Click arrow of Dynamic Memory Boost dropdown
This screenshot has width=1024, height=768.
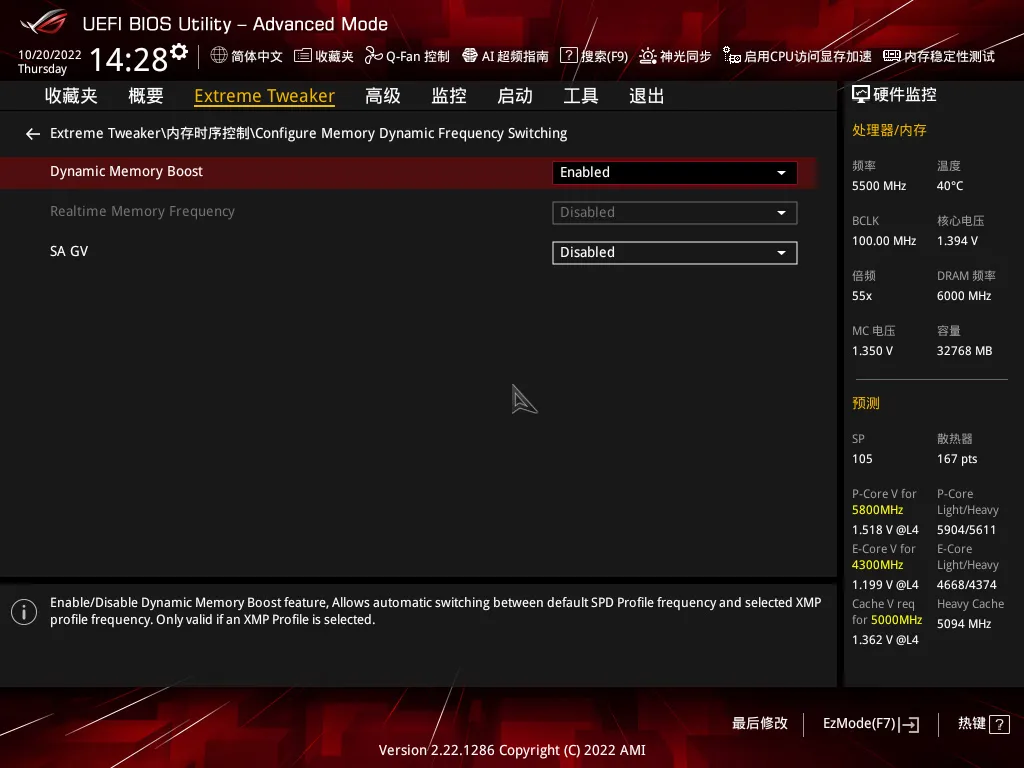pyautogui.click(x=781, y=173)
